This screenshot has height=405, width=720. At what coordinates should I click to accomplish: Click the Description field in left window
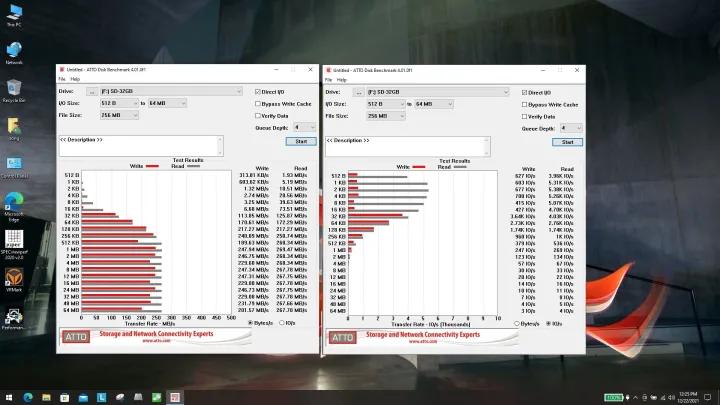(x=141, y=146)
